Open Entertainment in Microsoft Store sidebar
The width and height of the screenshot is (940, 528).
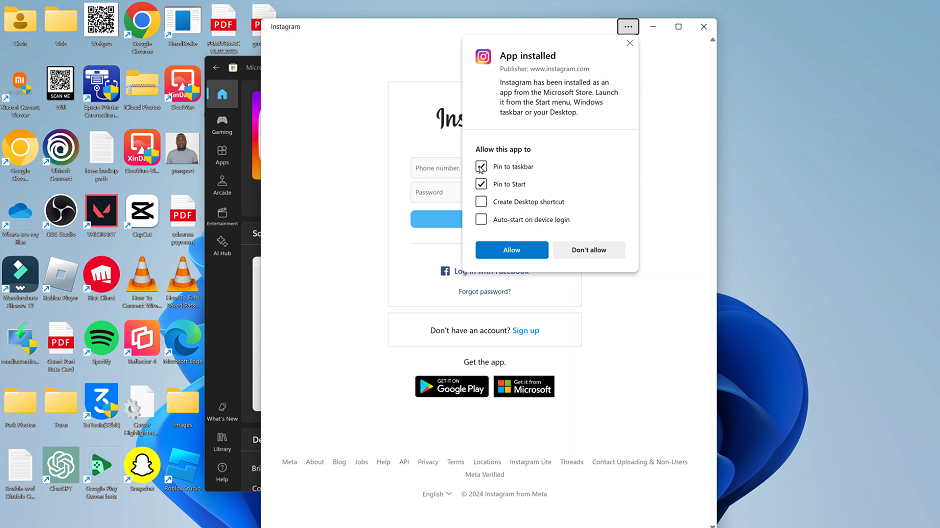click(x=222, y=216)
